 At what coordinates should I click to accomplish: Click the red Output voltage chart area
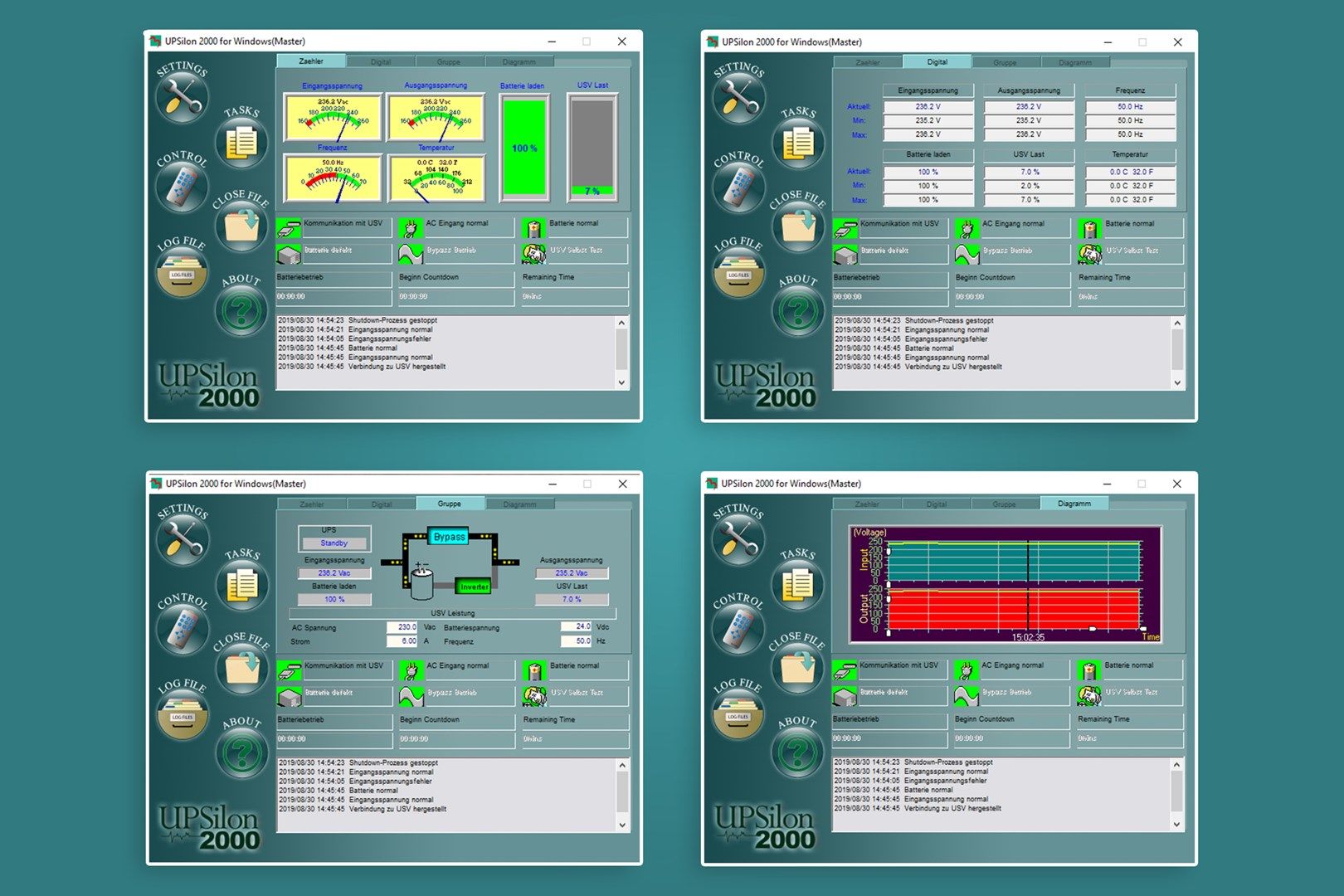pos(1014,610)
